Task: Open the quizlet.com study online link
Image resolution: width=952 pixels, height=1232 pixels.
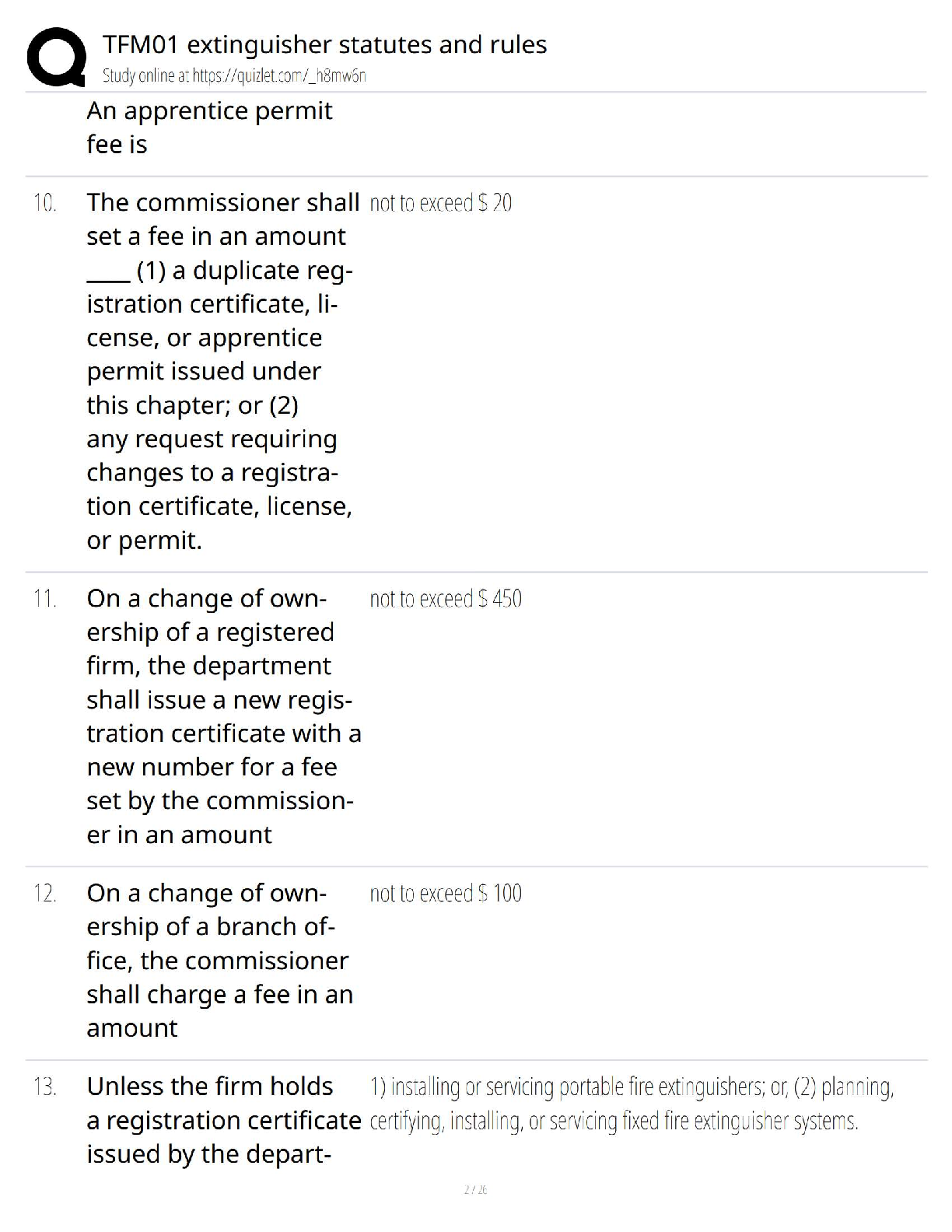Action: [x=234, y=75]
